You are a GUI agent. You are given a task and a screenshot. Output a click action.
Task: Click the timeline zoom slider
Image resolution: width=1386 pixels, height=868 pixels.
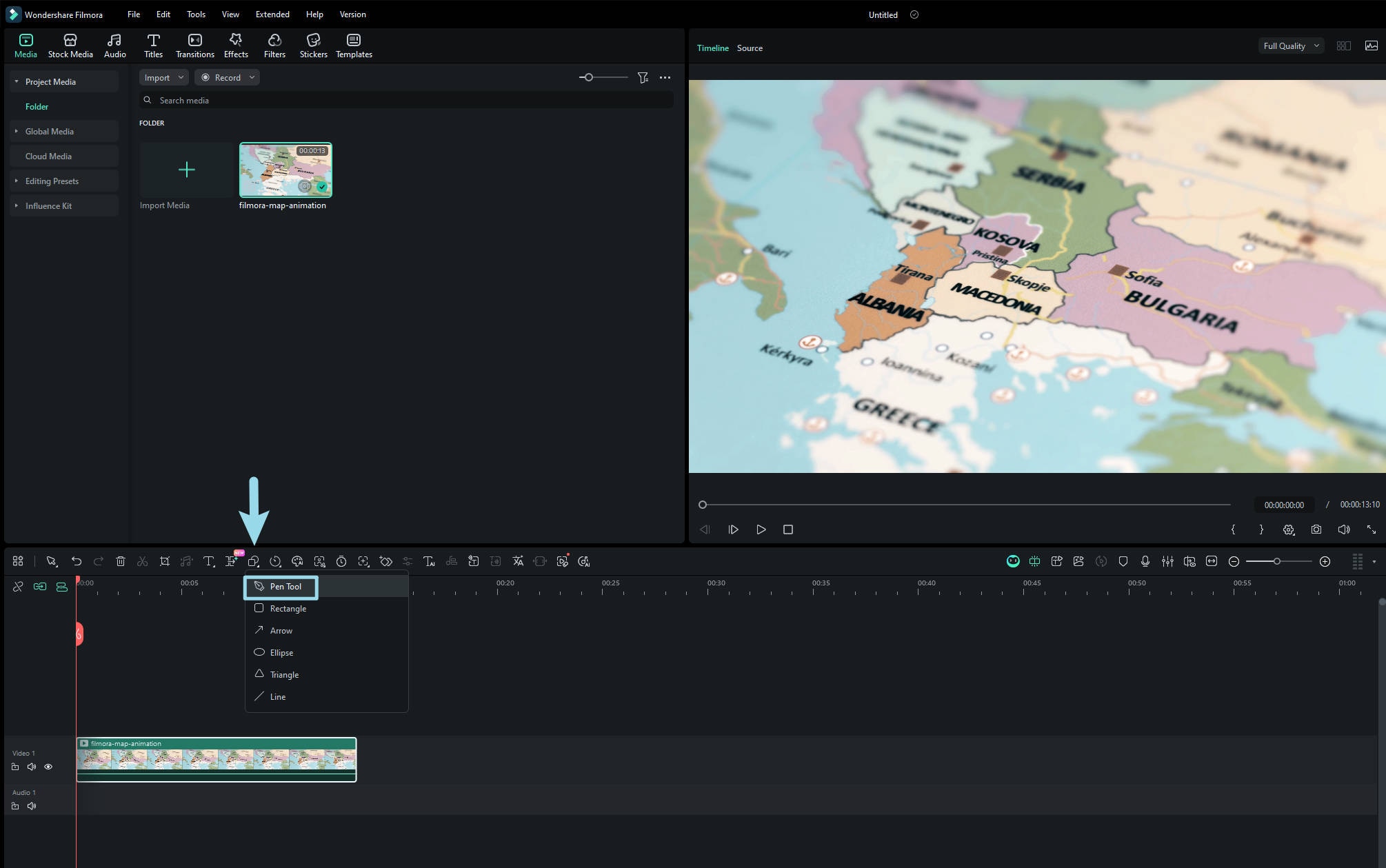pyautogui.click(x=1277, y=561)
